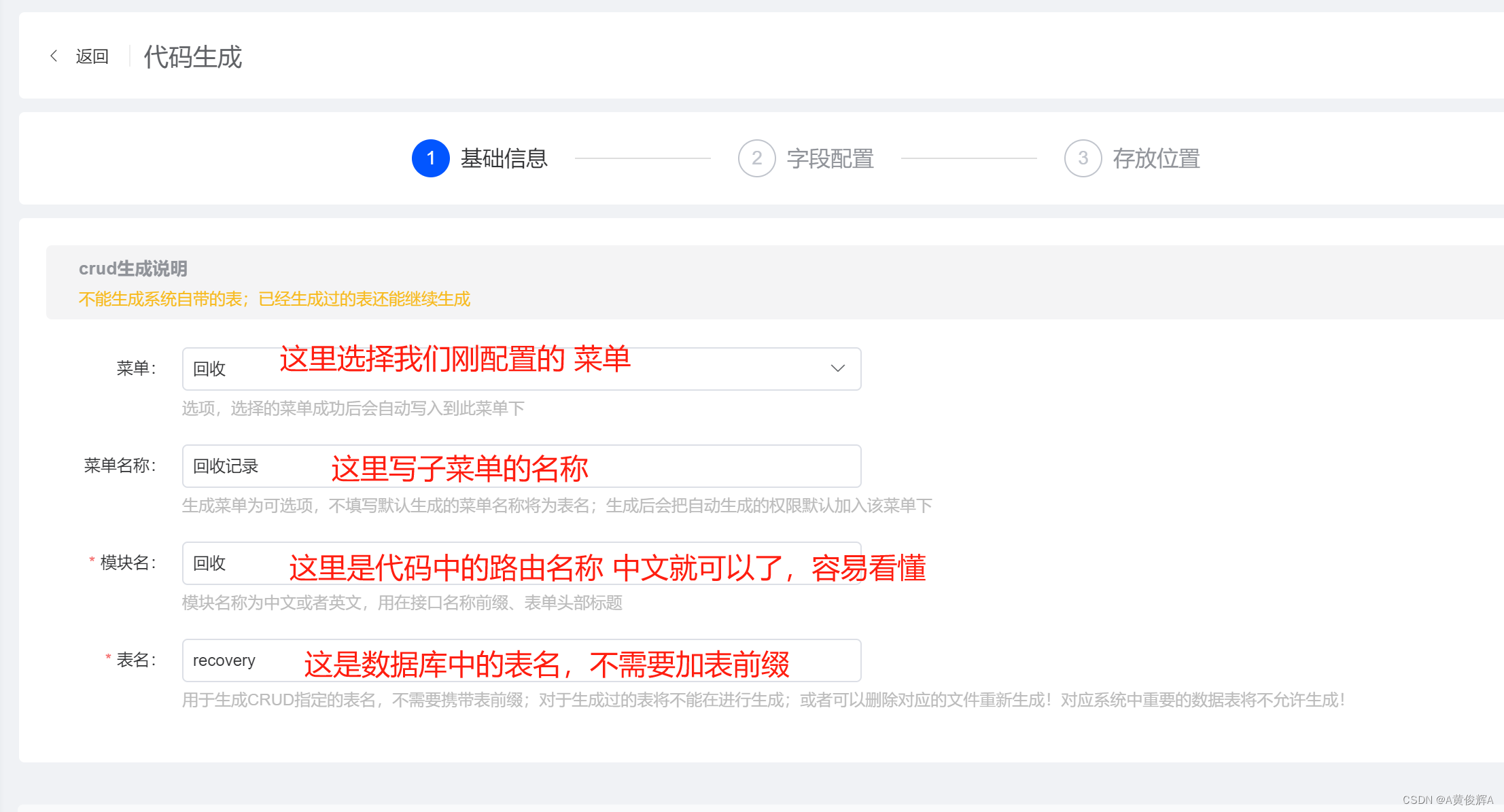This screenshot has width=1504, height=812.
Task: Click the orange 不能生成系统自带的表 notice
Action: coord(275,299)
